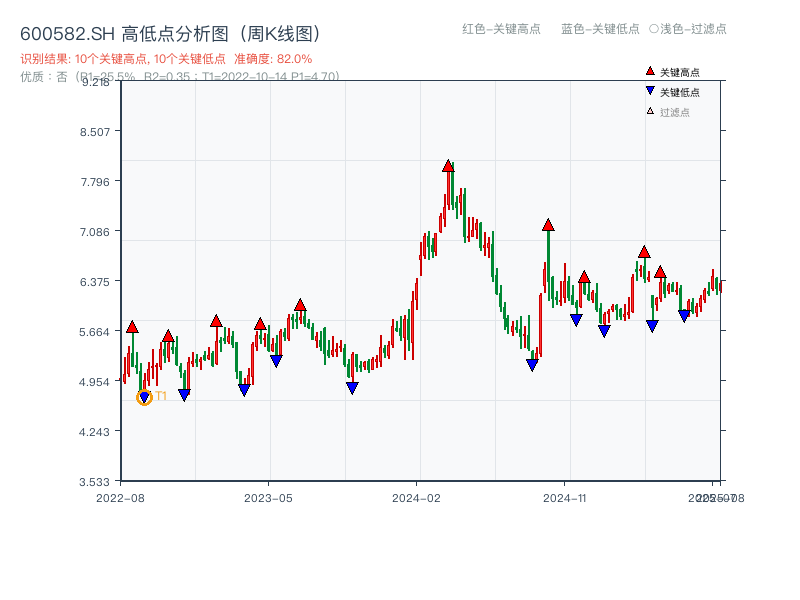Click the blue triangle marker before 2024-02
This screenshot has height=600, width=800.
[351, 388]
